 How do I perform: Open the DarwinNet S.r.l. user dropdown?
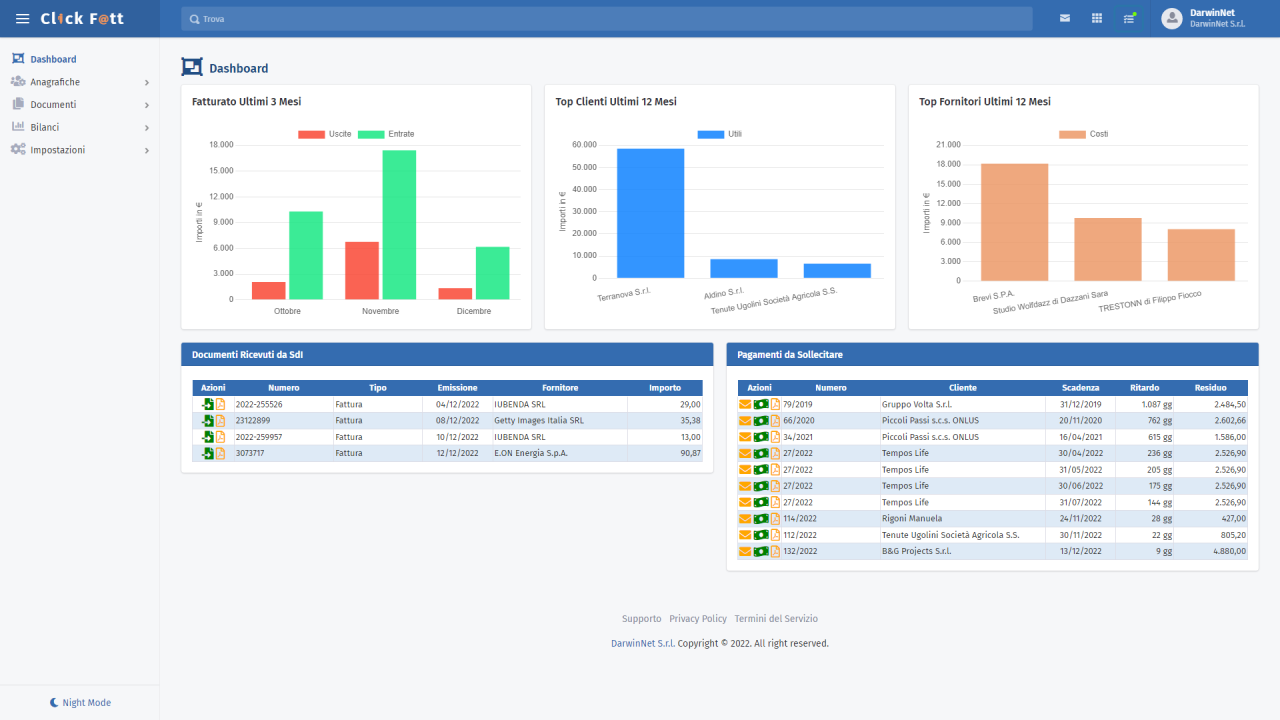[x=1204, y=18]
